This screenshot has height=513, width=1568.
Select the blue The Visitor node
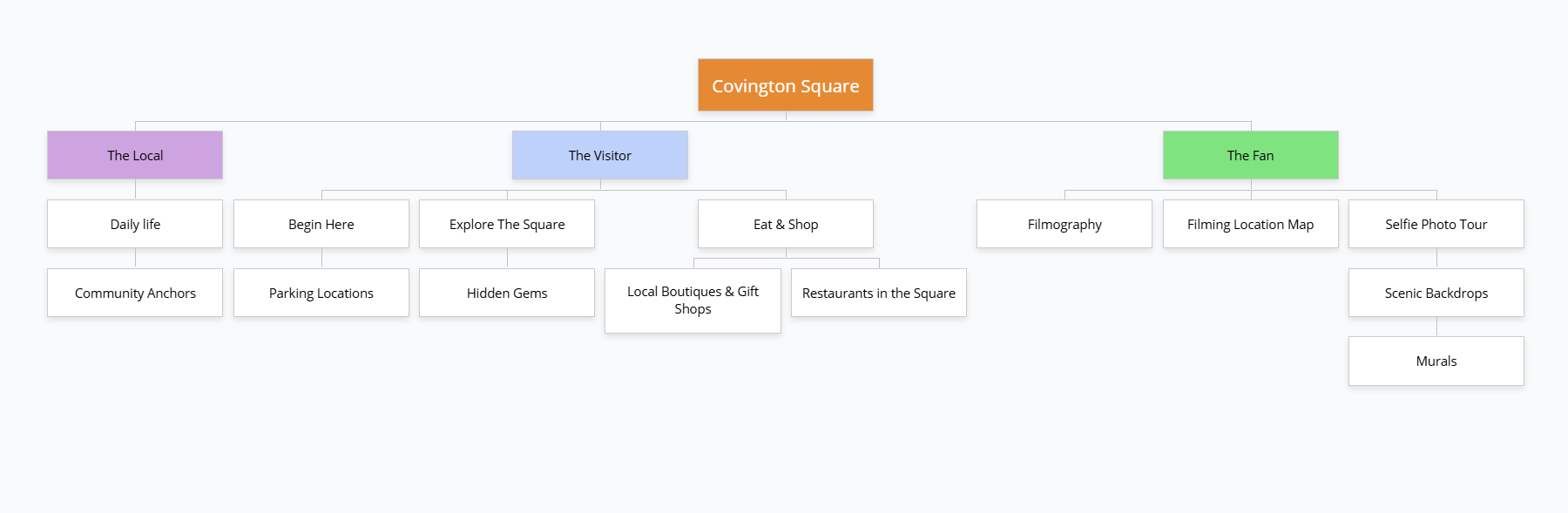(x=599, y=155)
